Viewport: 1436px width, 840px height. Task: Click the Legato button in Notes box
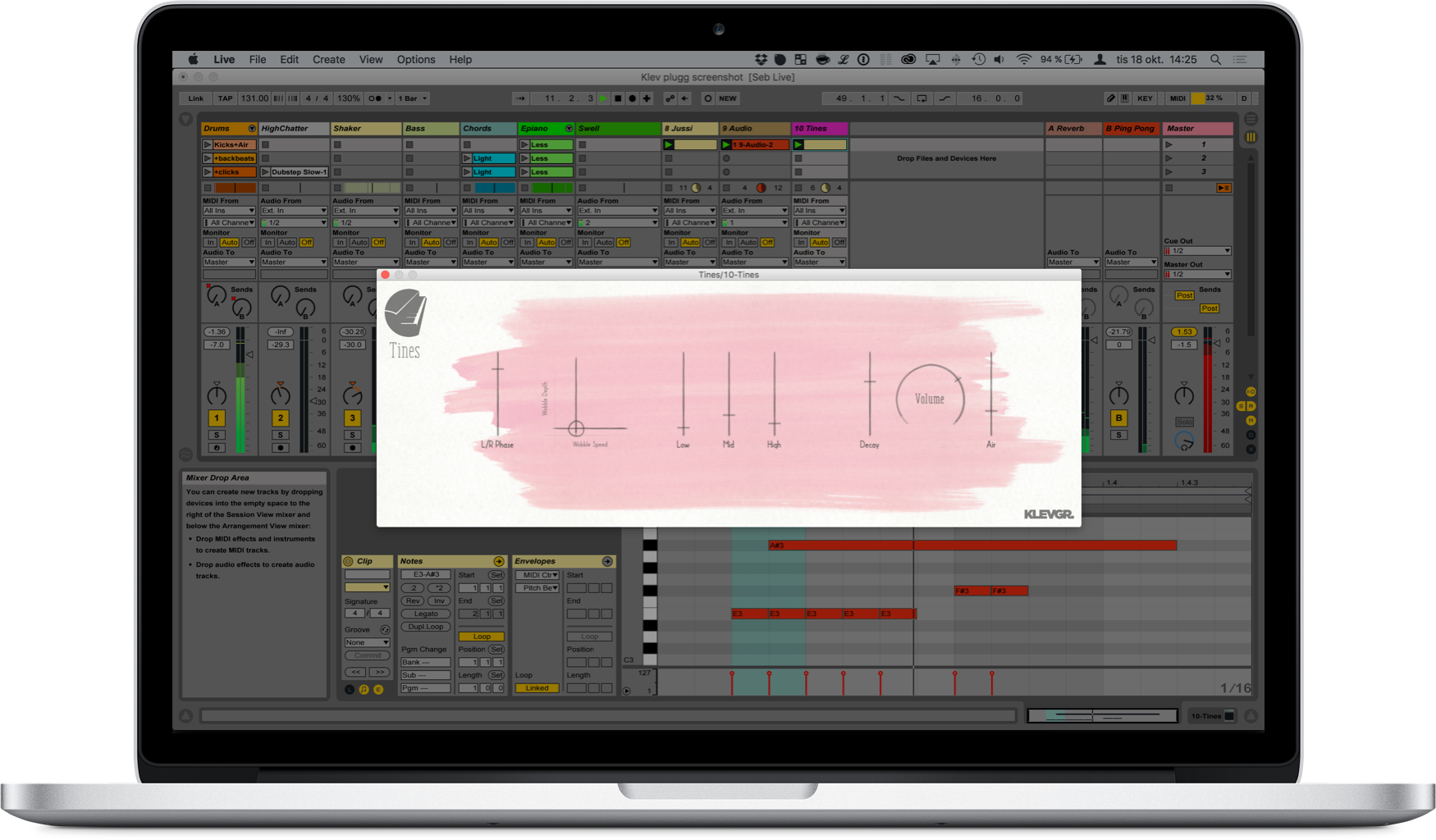[x=426, y=614]
